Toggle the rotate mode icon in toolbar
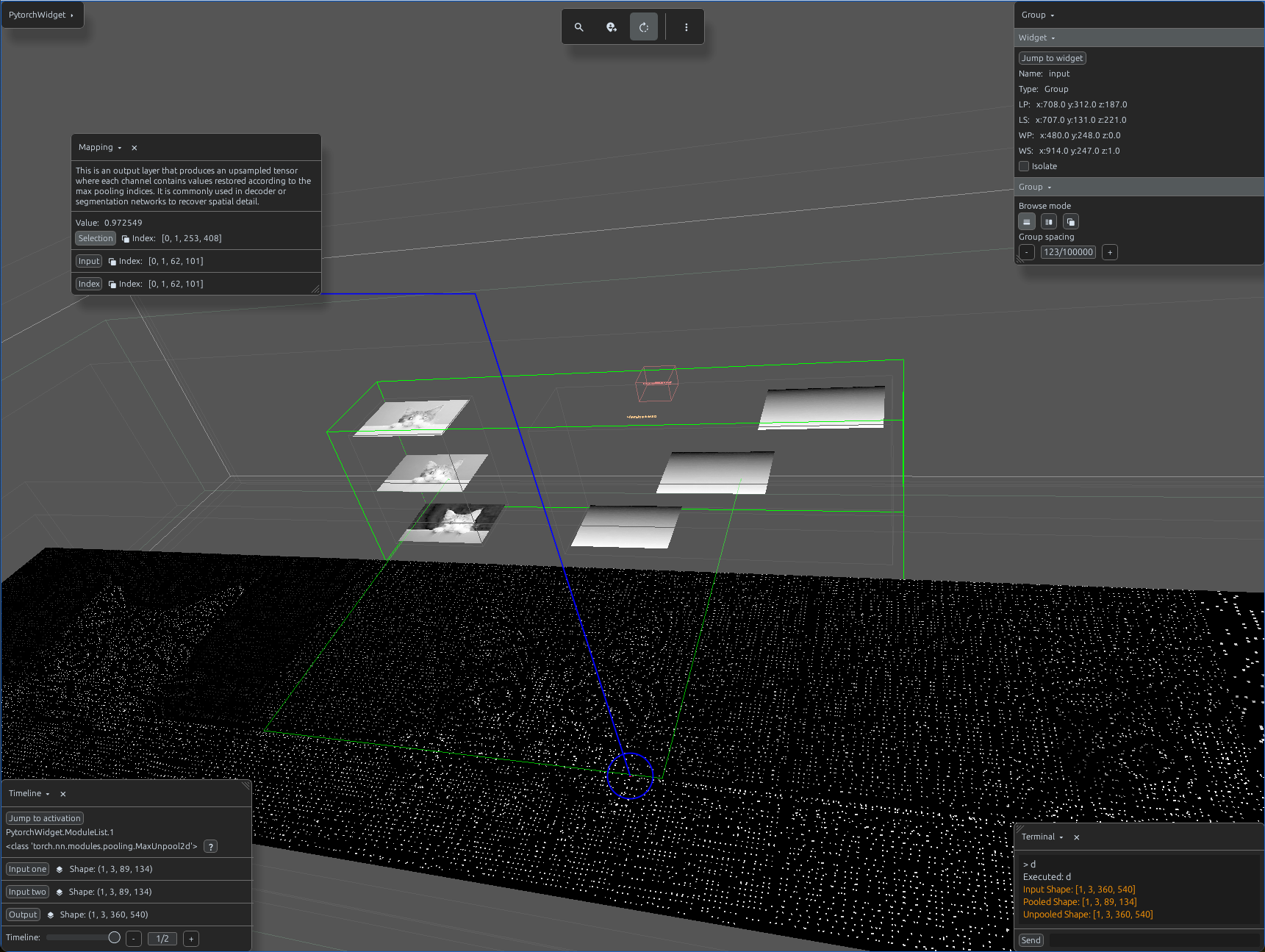The height and width of the screenshot is (952, 1265). (644, 27)
